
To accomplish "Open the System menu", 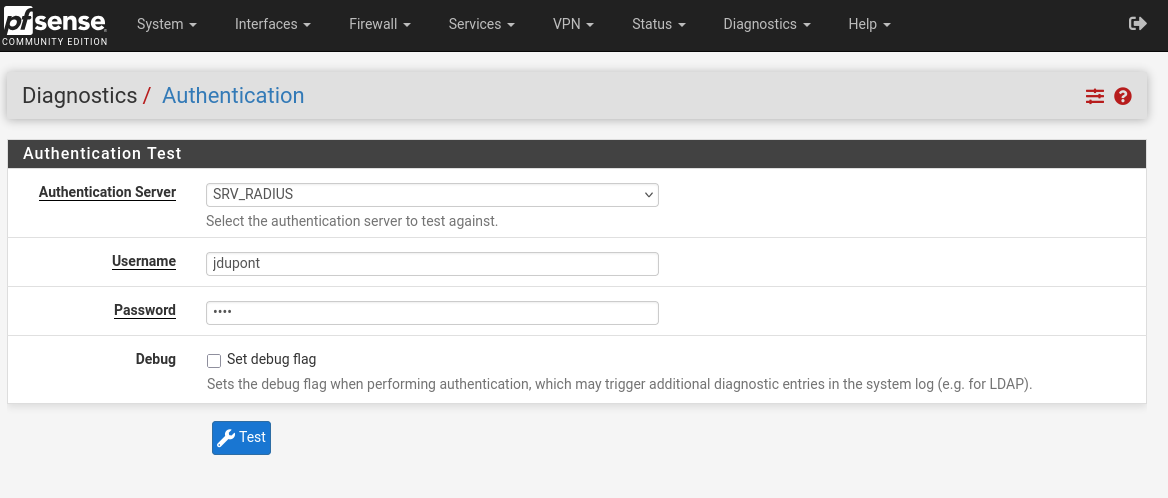I will click(166, 24).
